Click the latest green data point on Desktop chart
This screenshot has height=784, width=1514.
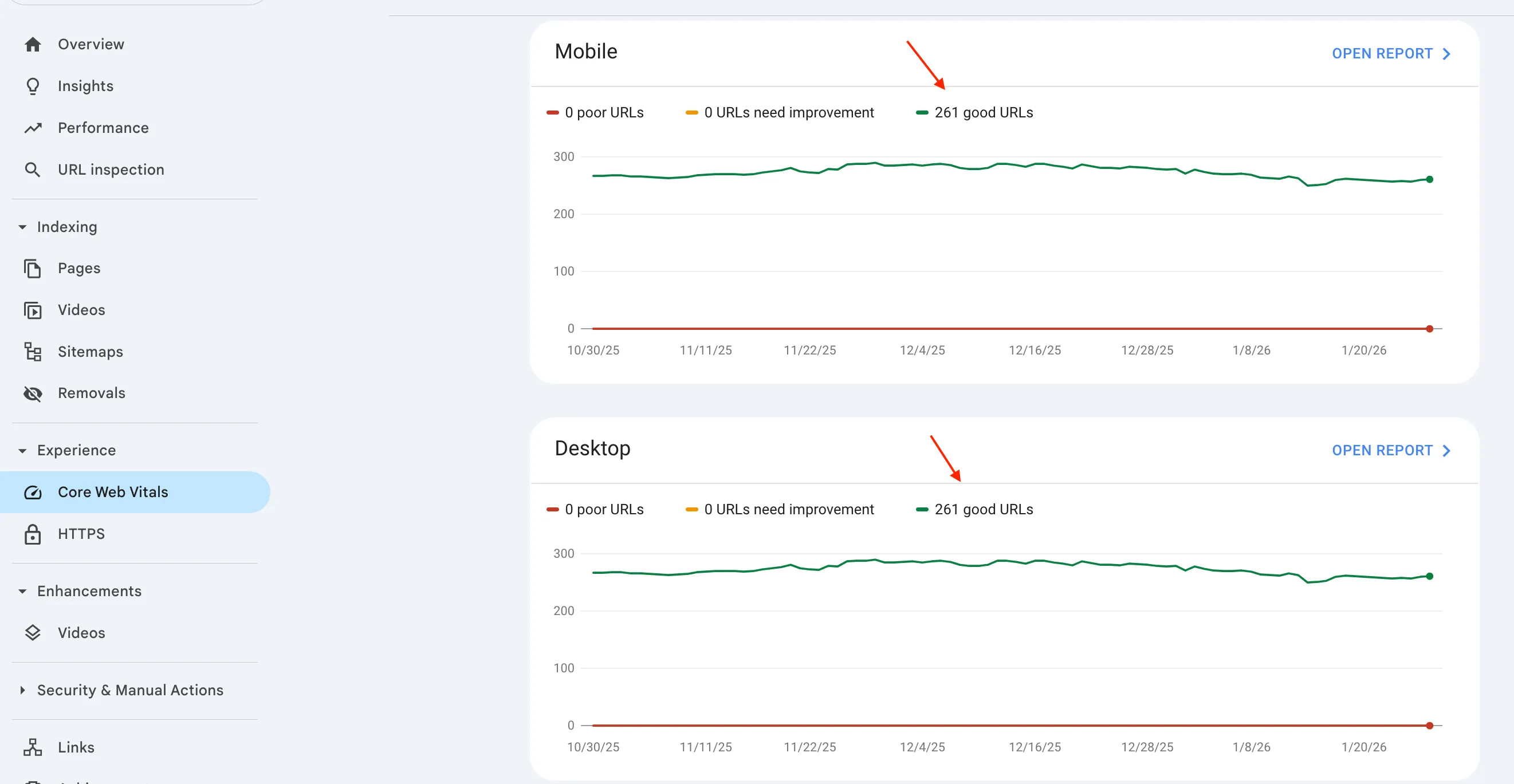point(1429,576)
